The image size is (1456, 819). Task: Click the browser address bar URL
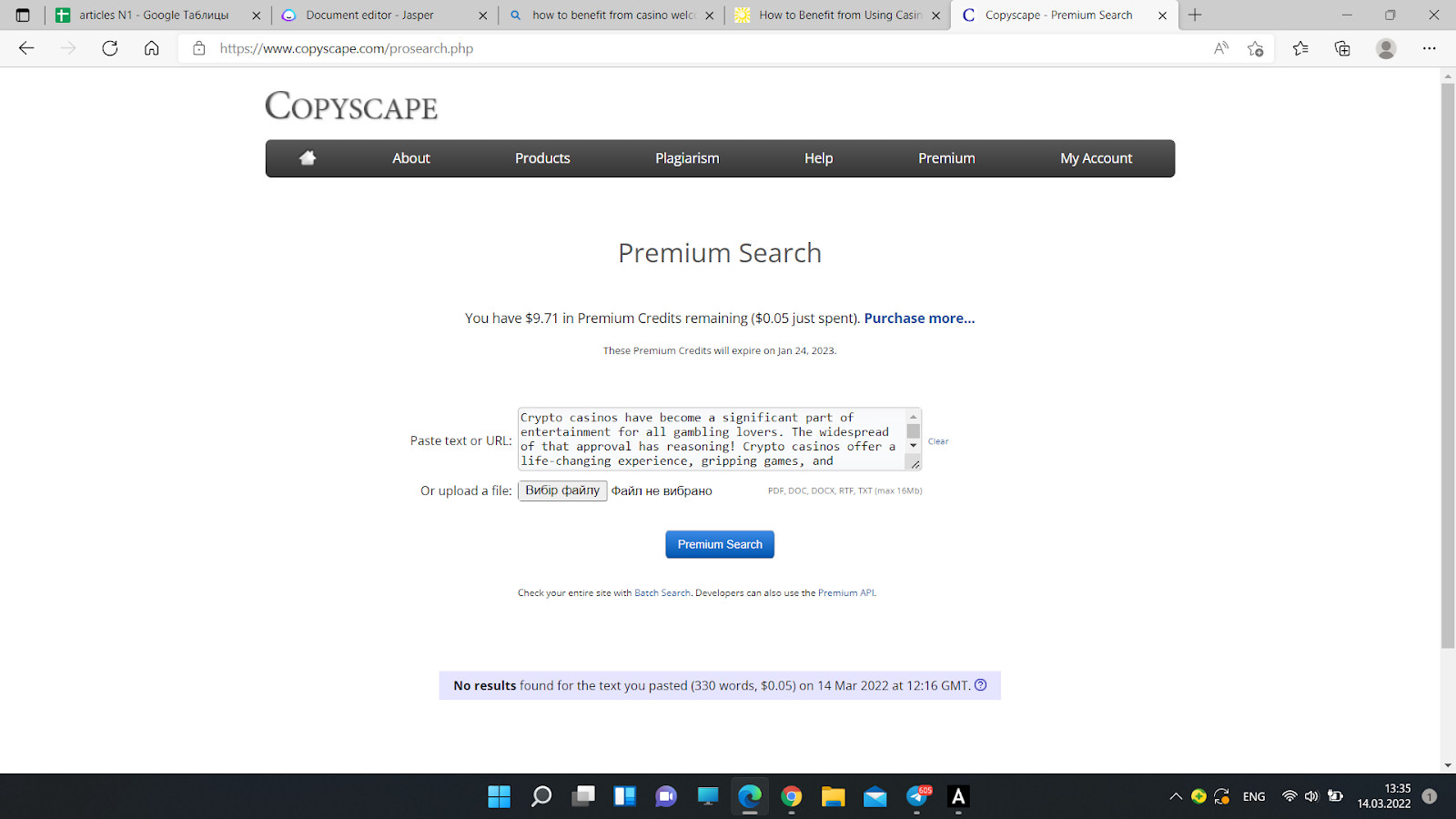coord(347,48)
